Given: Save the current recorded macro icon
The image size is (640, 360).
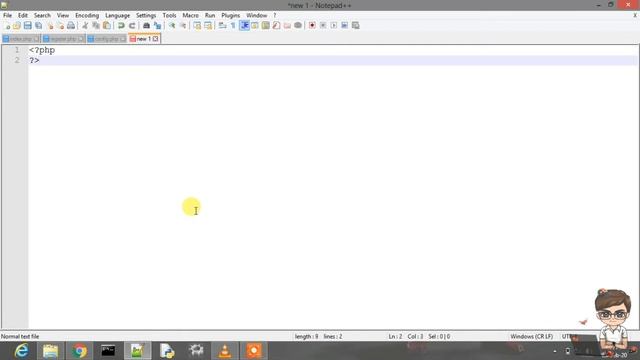Looking at the screenshot, I should (x=356, y=25).
